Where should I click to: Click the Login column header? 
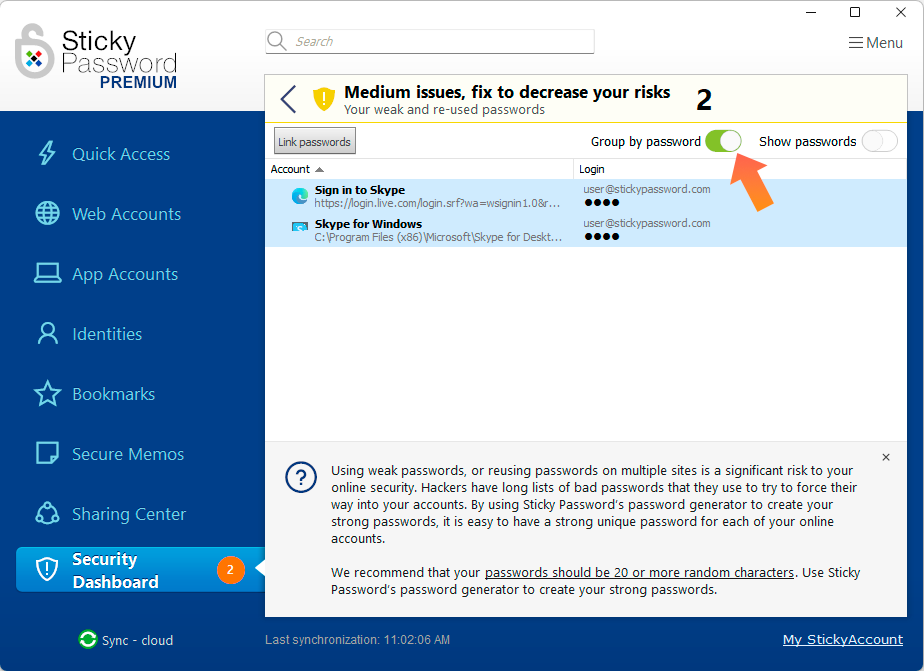pyautogui.click(x=740, y=169)
